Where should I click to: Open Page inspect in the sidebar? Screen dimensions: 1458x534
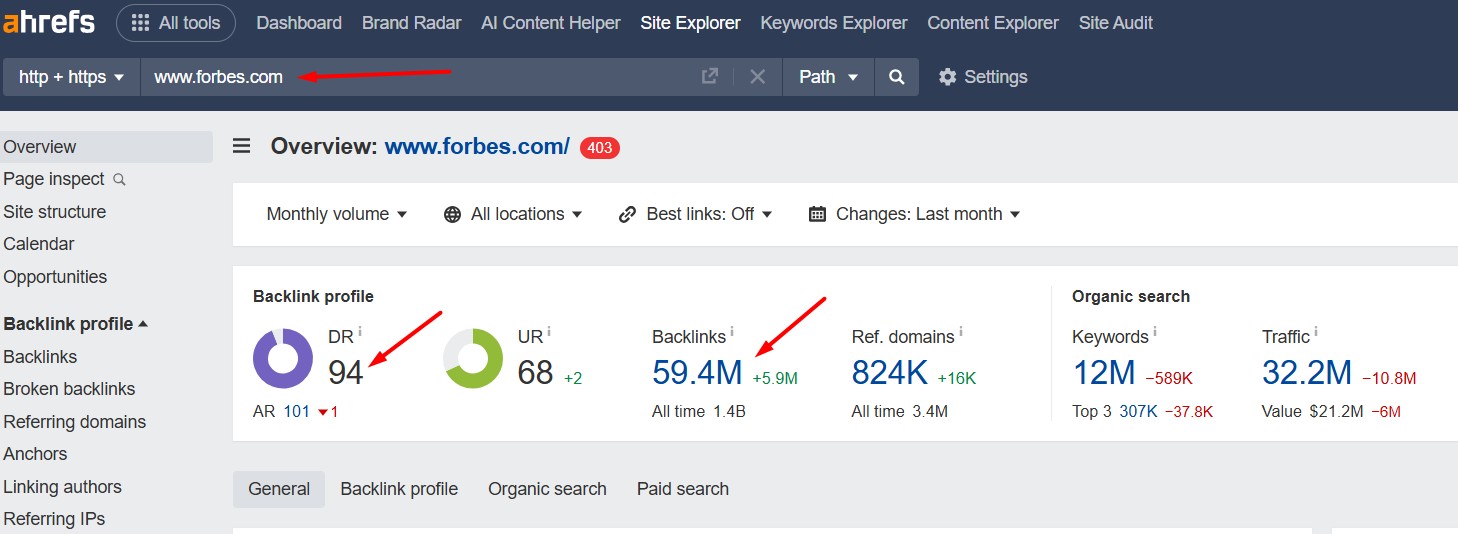tap(54, 179)
